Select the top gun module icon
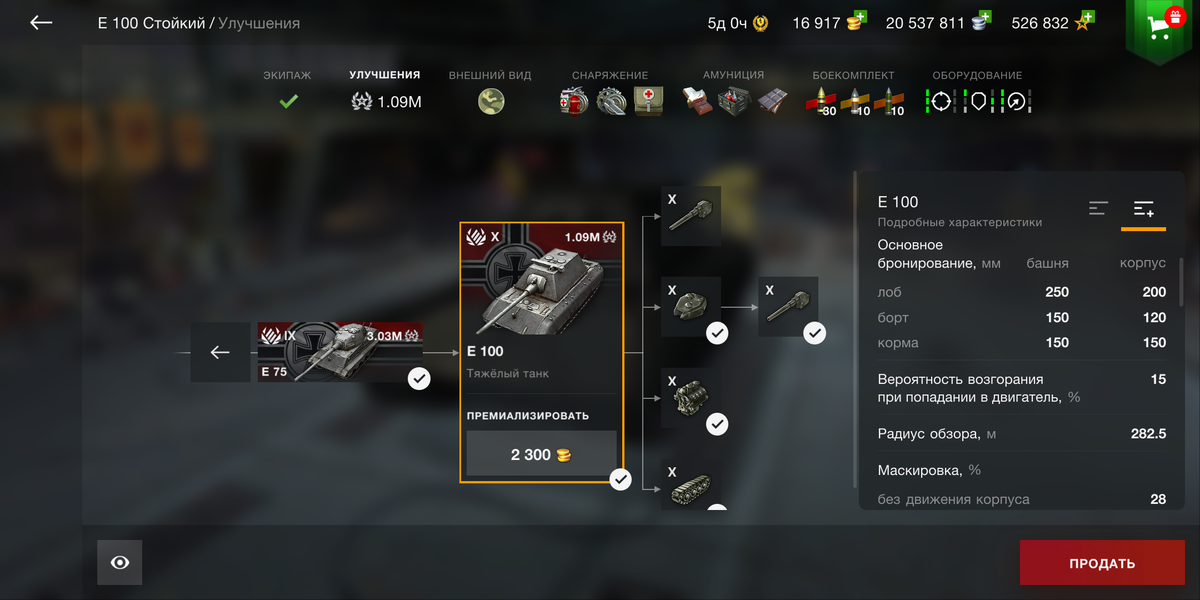 pos(691,216)
